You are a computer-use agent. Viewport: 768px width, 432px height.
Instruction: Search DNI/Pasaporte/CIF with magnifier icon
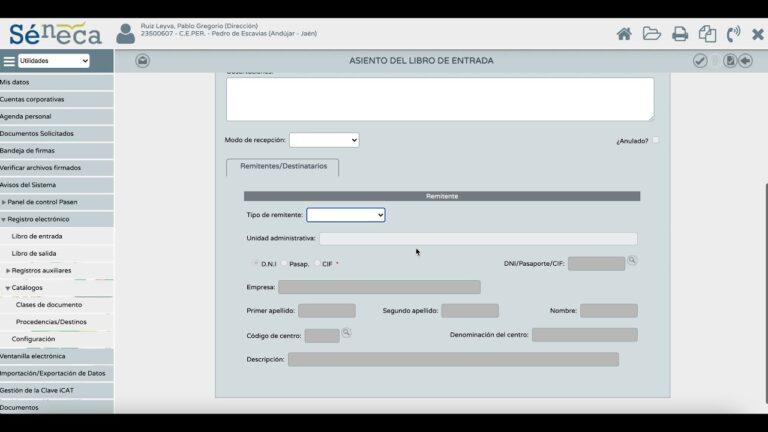(x=632, y=261)
